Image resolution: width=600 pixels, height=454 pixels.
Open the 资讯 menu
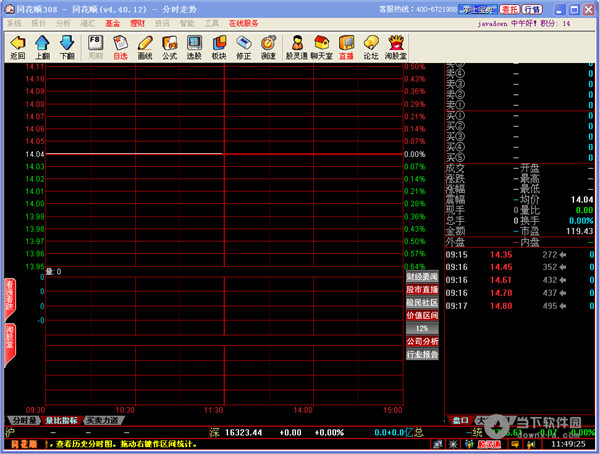click(162, 24)
